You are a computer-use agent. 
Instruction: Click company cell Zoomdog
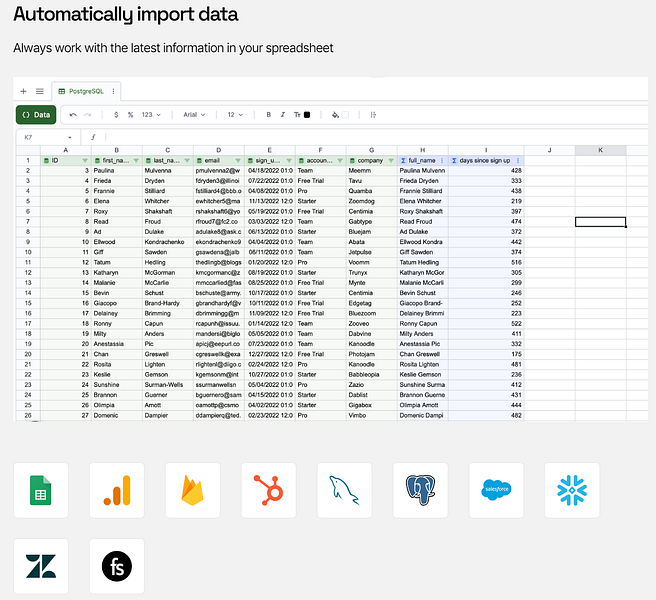click(372, 201)
